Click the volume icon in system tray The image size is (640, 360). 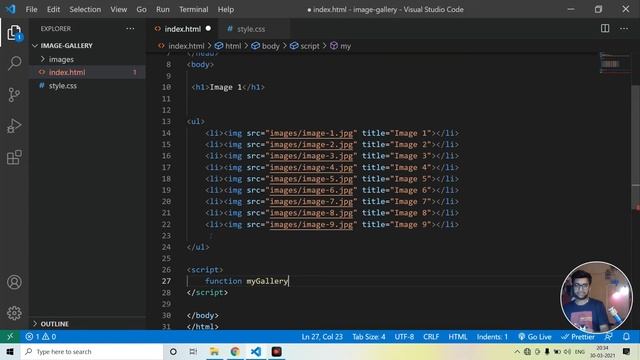click(567, 351)
